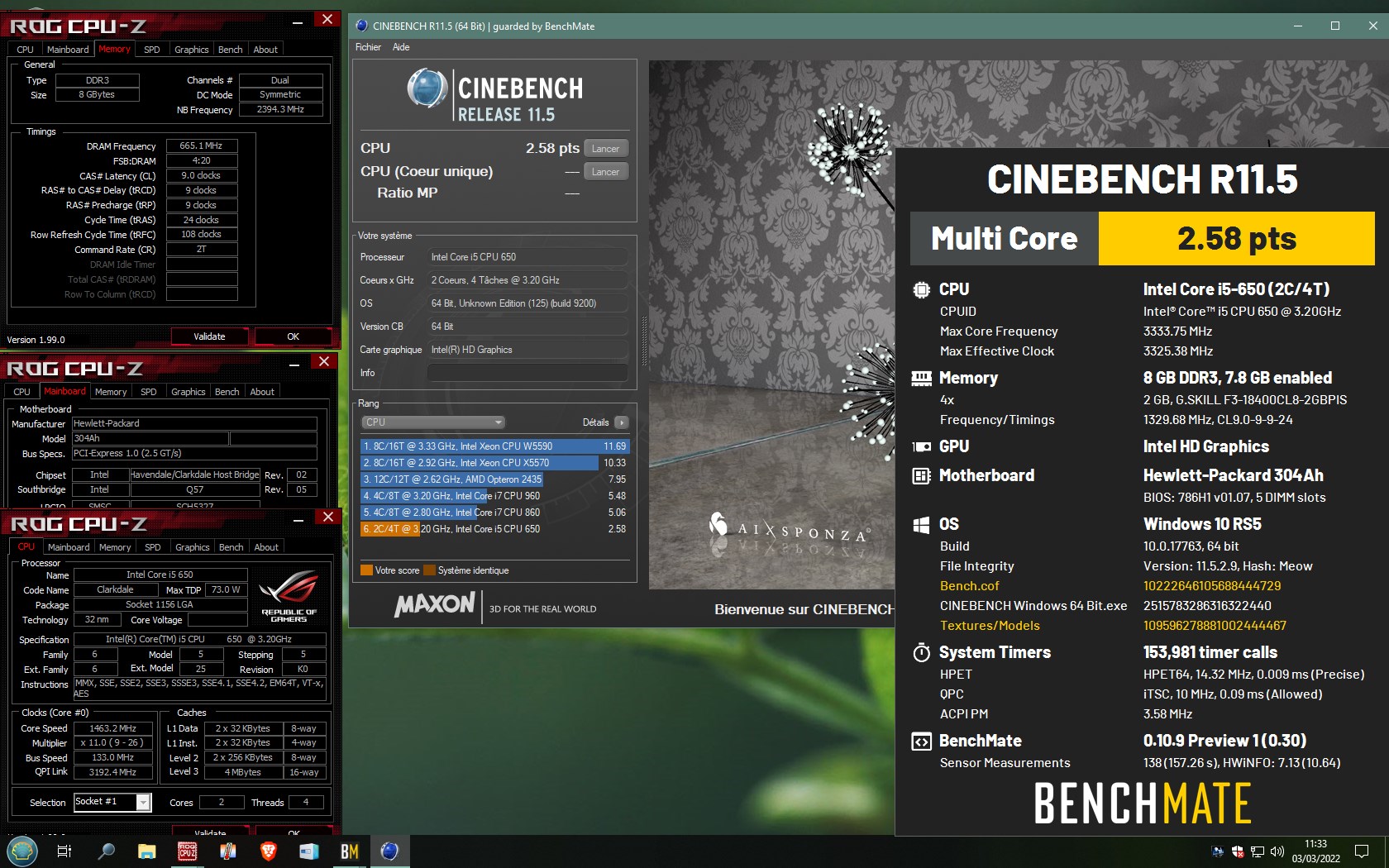
Task: Select Graphics tab in the middle CPU-Z window
Action: tap(189, 392)
